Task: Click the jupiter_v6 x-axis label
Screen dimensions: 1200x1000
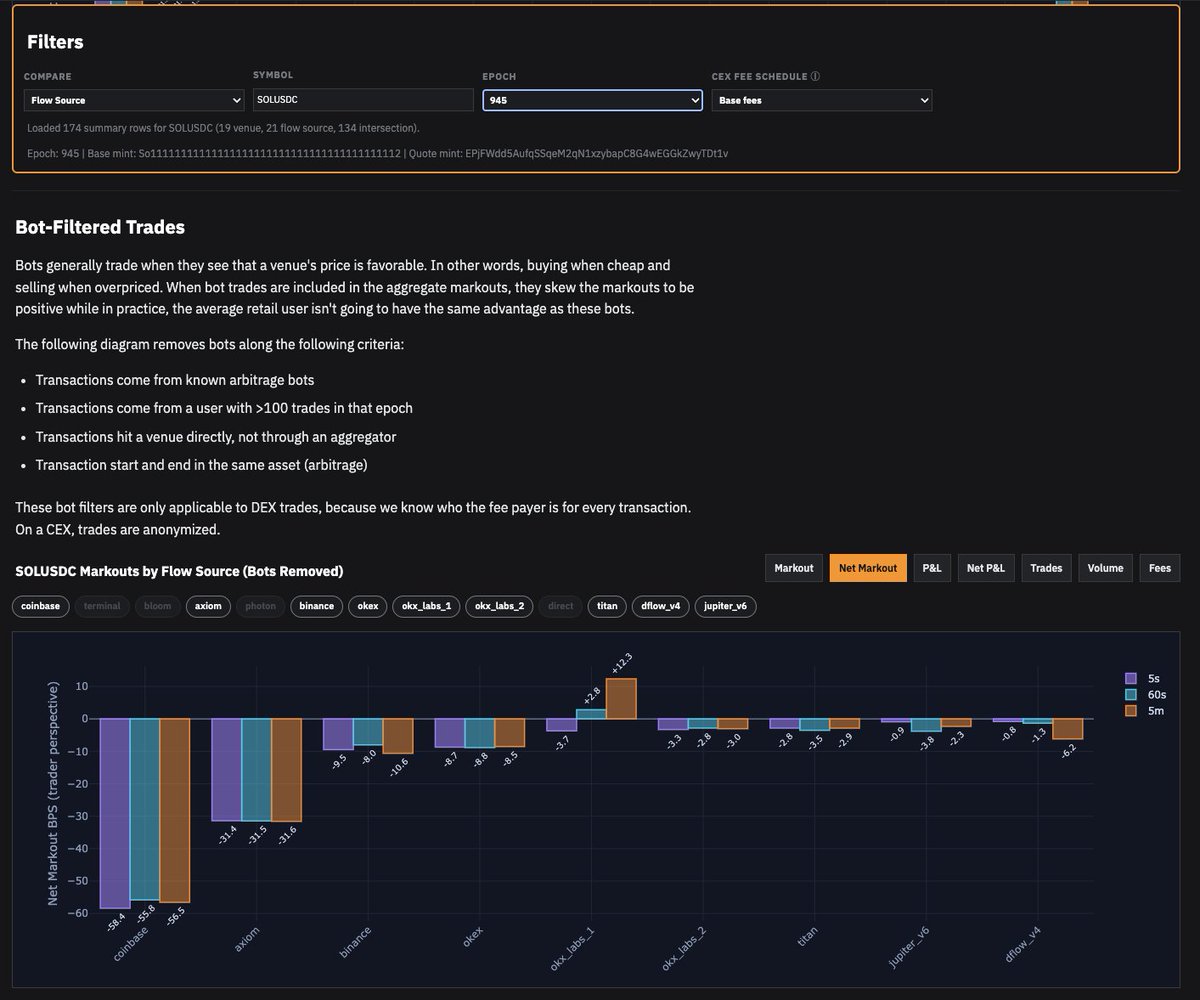Action: pyautogui.click(x=909, y=946)
